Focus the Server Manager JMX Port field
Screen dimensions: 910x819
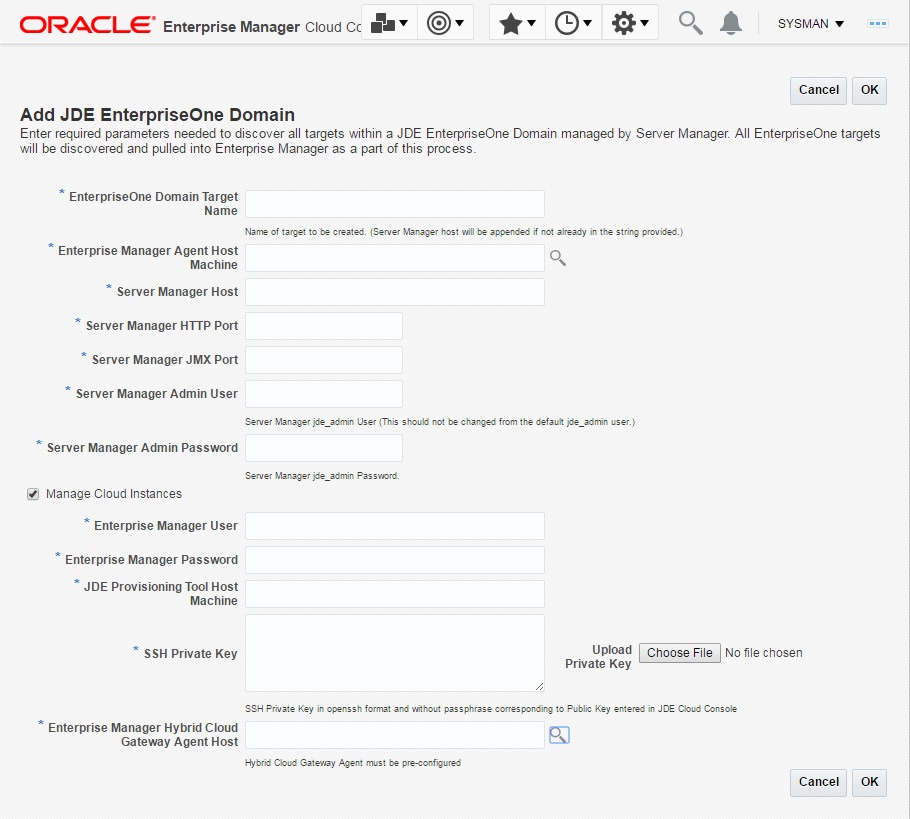coord(324,360)
